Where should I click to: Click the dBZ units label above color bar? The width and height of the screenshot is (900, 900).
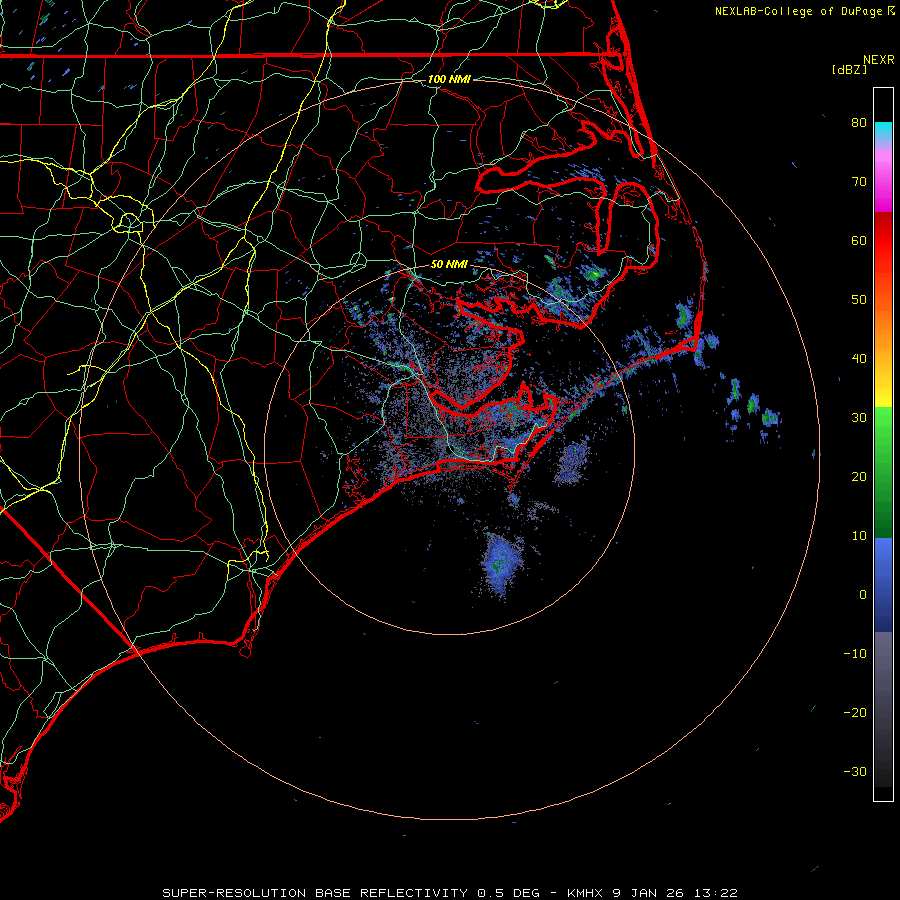coord(849,69)
